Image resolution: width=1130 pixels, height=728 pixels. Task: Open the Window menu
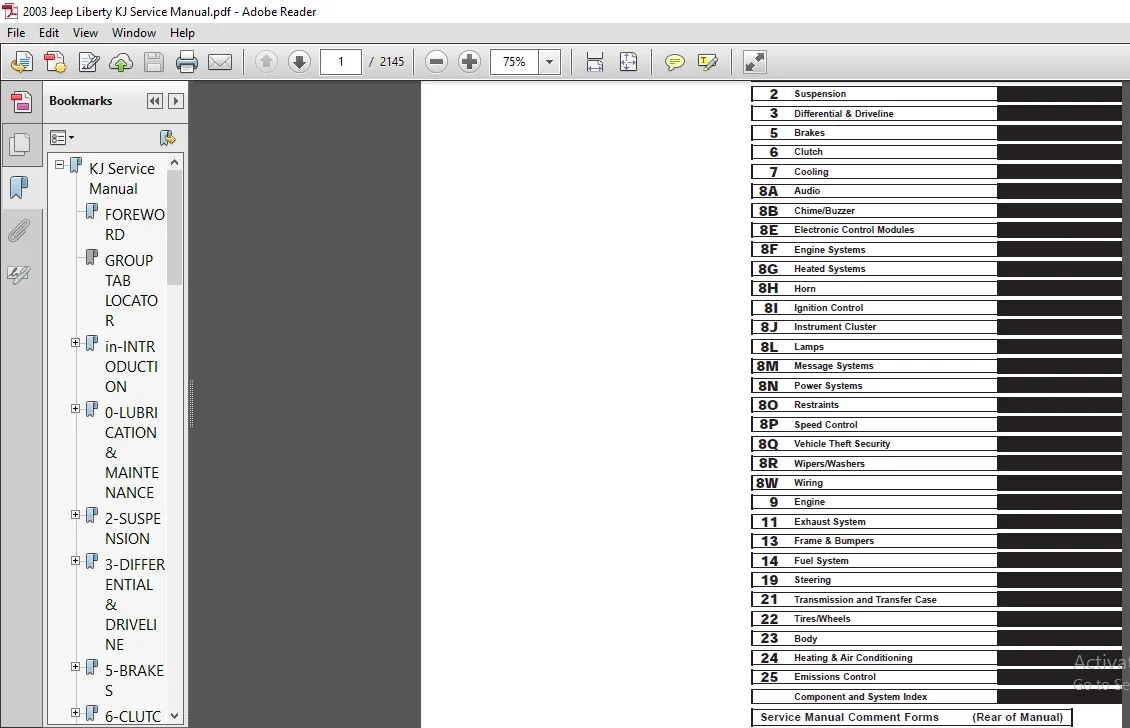[134, 32]
